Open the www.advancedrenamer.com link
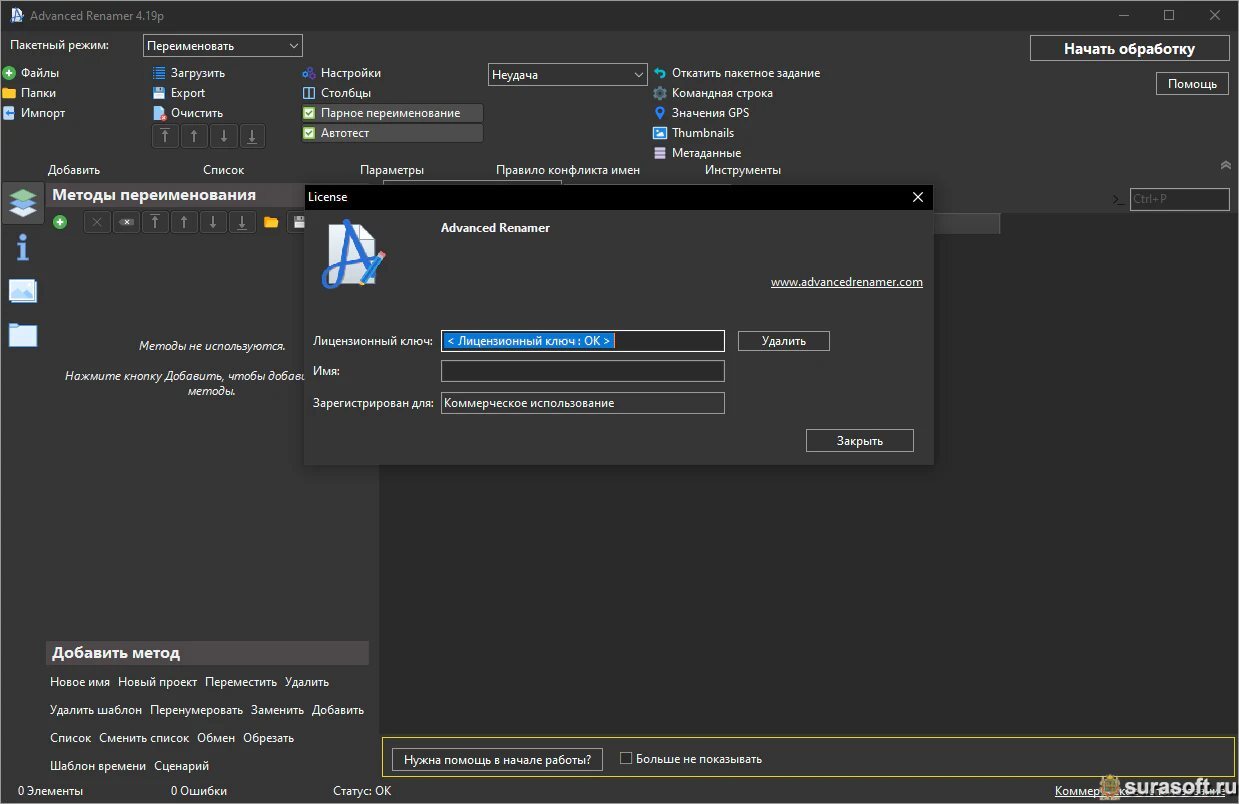This screenshot has height=804, width=1239. (846, 282)
